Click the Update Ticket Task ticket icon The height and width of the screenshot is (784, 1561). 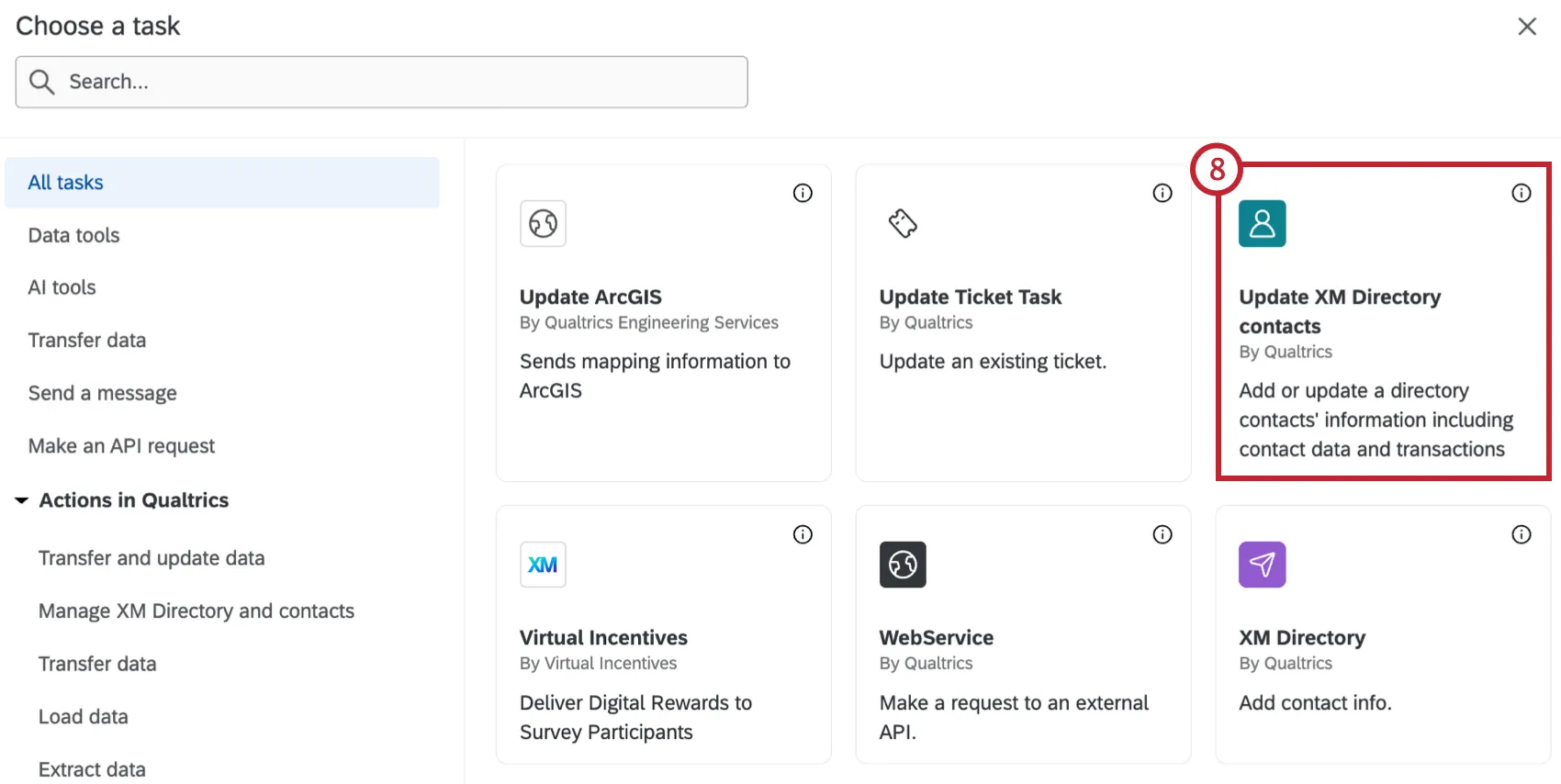(x=903, y=223)
